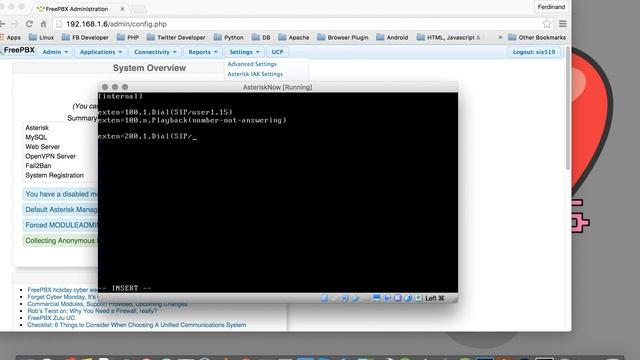Choose Asterisk IAX Settings entry
Screen dimensions: 640x360
[255, 74]
